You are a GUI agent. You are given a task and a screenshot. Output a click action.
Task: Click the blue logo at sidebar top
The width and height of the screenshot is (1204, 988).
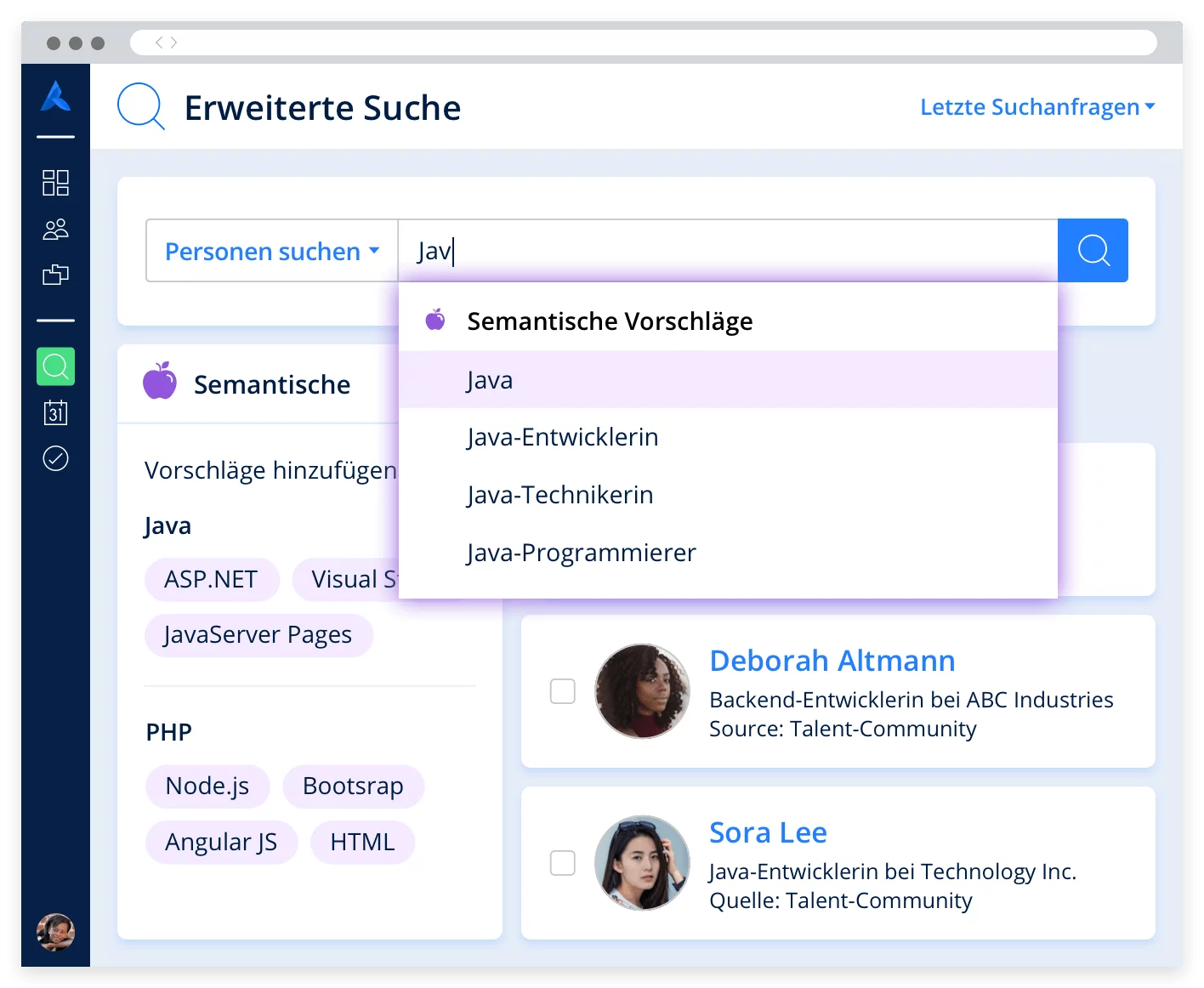pos(56,96)
